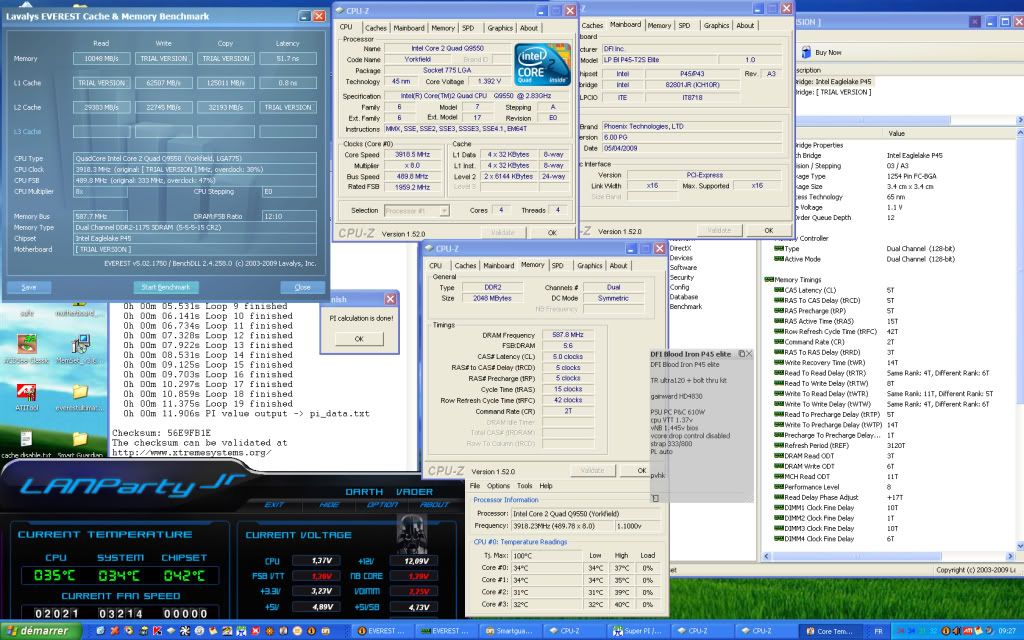This screenshot has height=640, width=1024.
Task: Click the FR language indicator in the tray
Action: click(x=878, y=632)
